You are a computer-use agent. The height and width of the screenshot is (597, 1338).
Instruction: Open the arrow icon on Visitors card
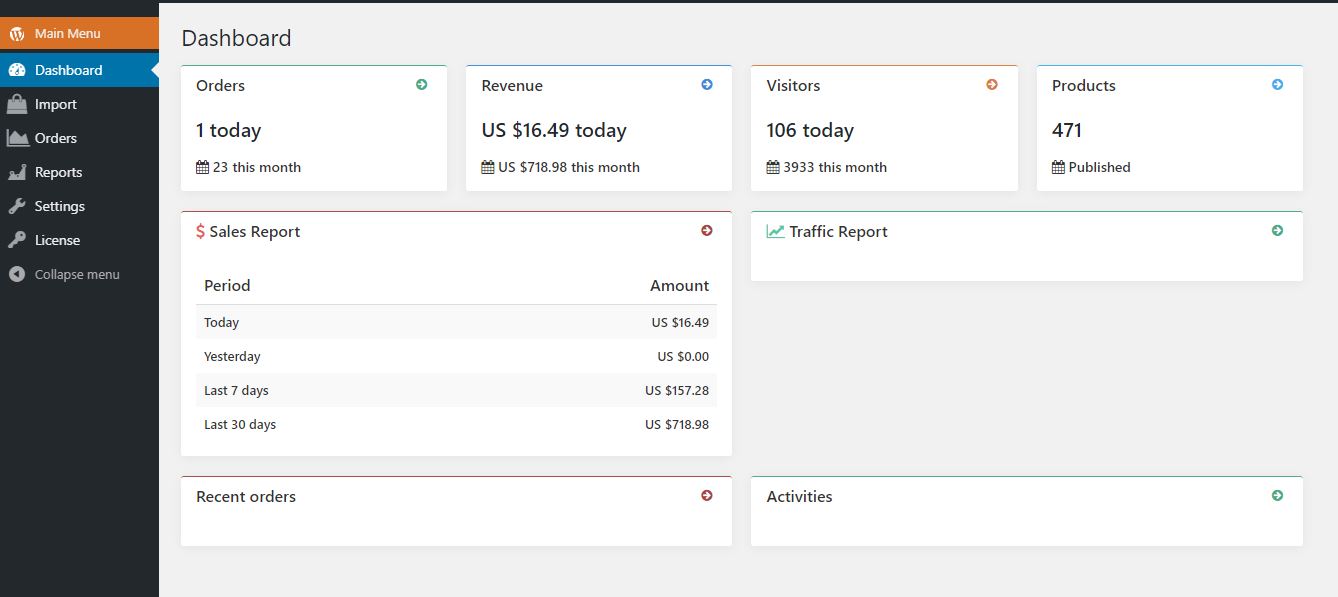pyautogui.click(x=992, y=85)
